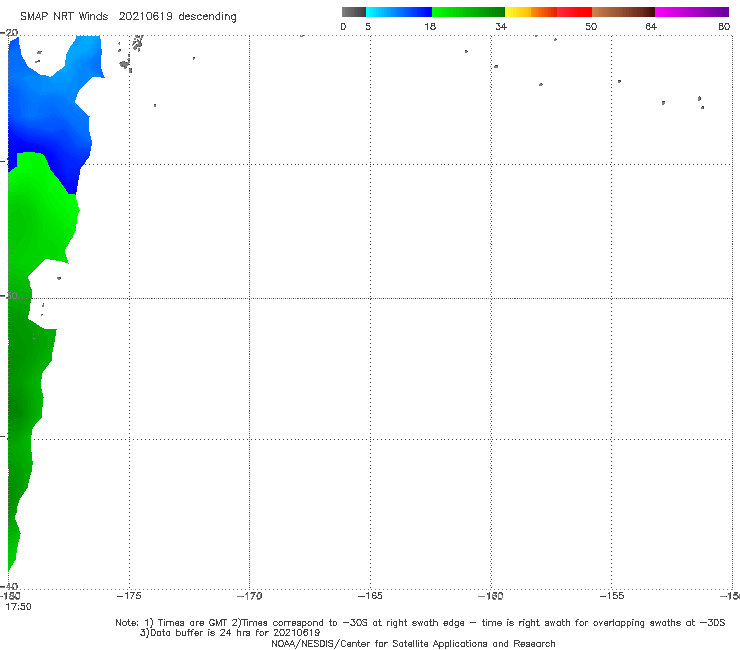Pick the red segment of the color scale

574,12
